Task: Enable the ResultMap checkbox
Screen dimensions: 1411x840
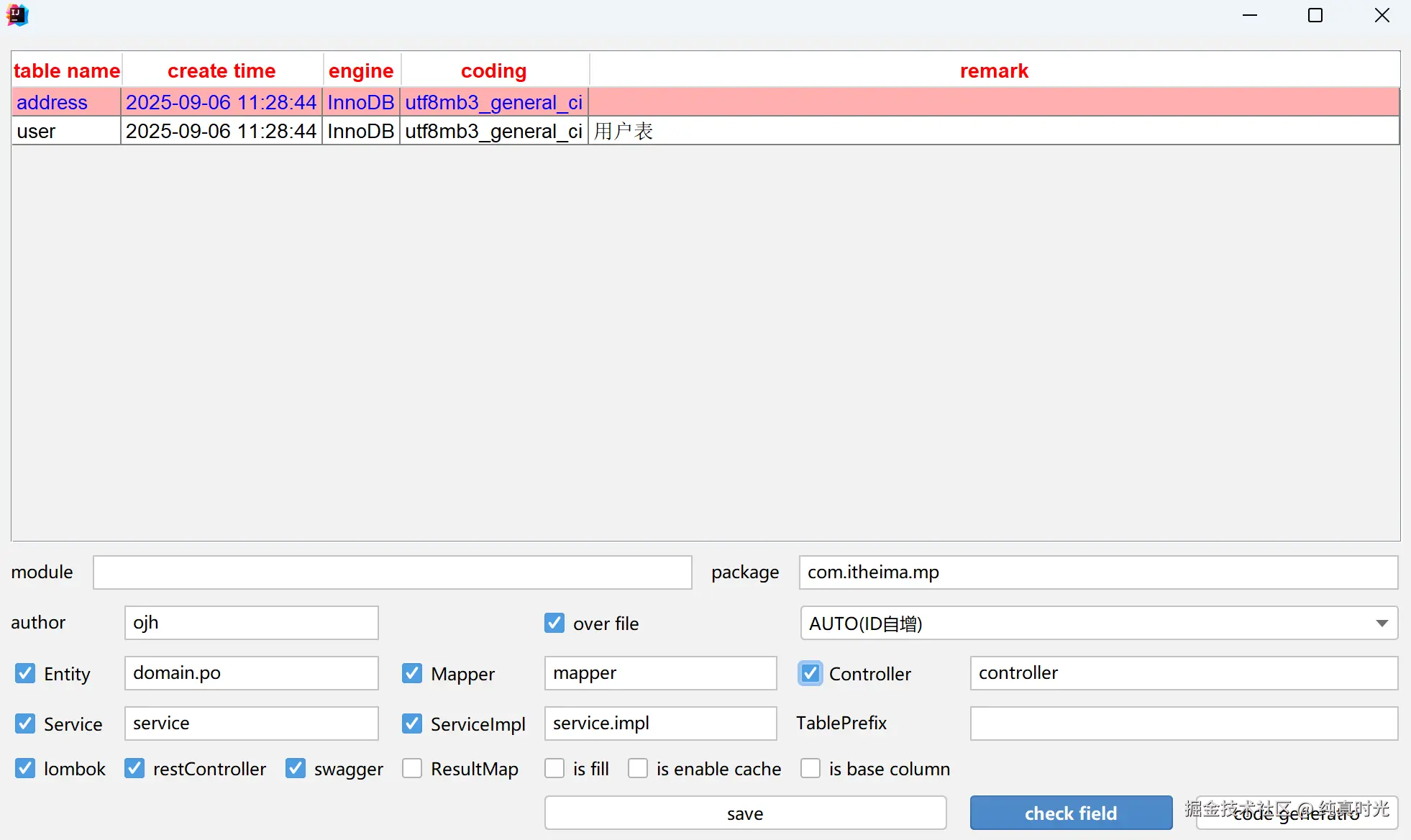Action: click(x=412, y=769)
